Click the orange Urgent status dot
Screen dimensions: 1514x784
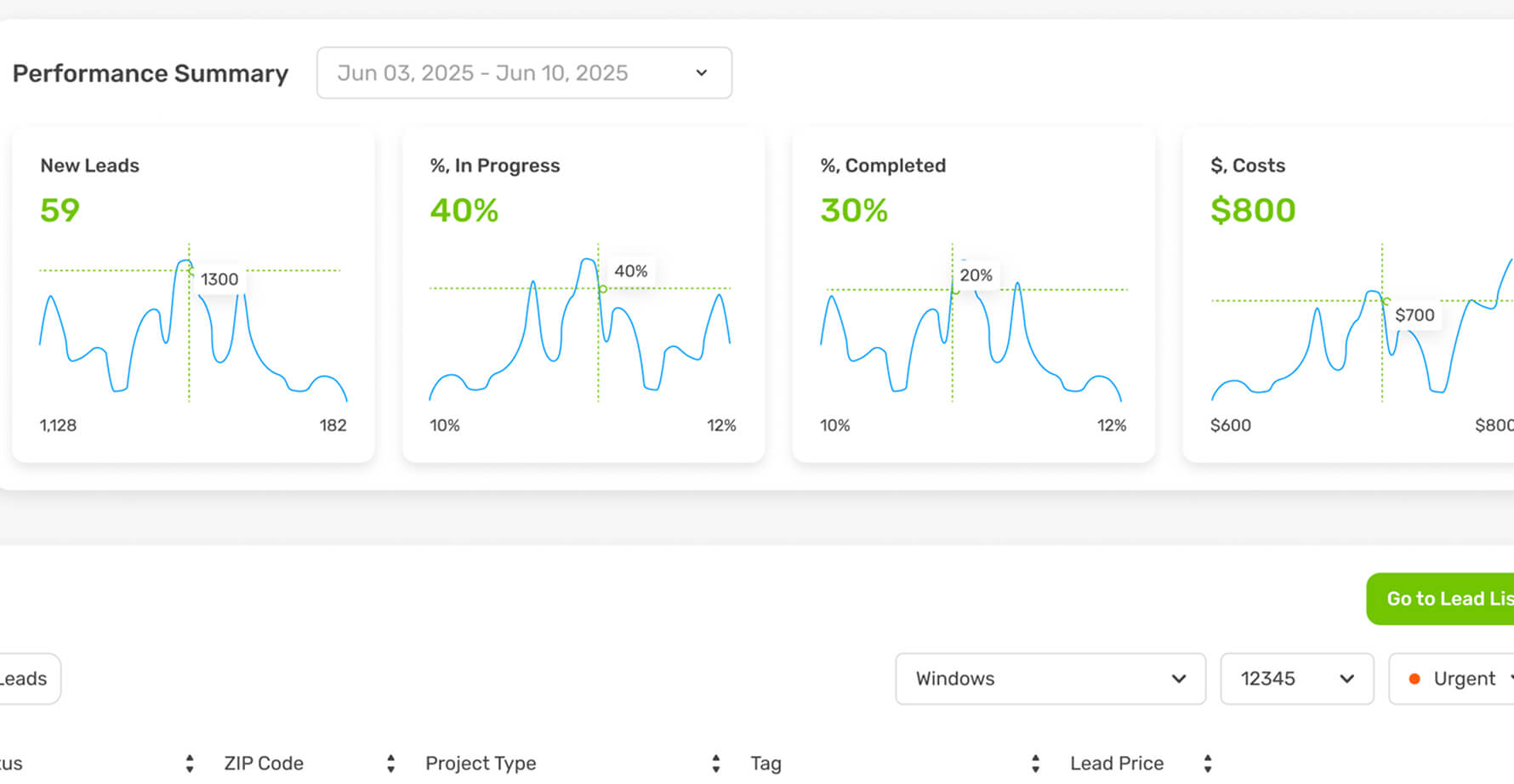point(1414,679)
